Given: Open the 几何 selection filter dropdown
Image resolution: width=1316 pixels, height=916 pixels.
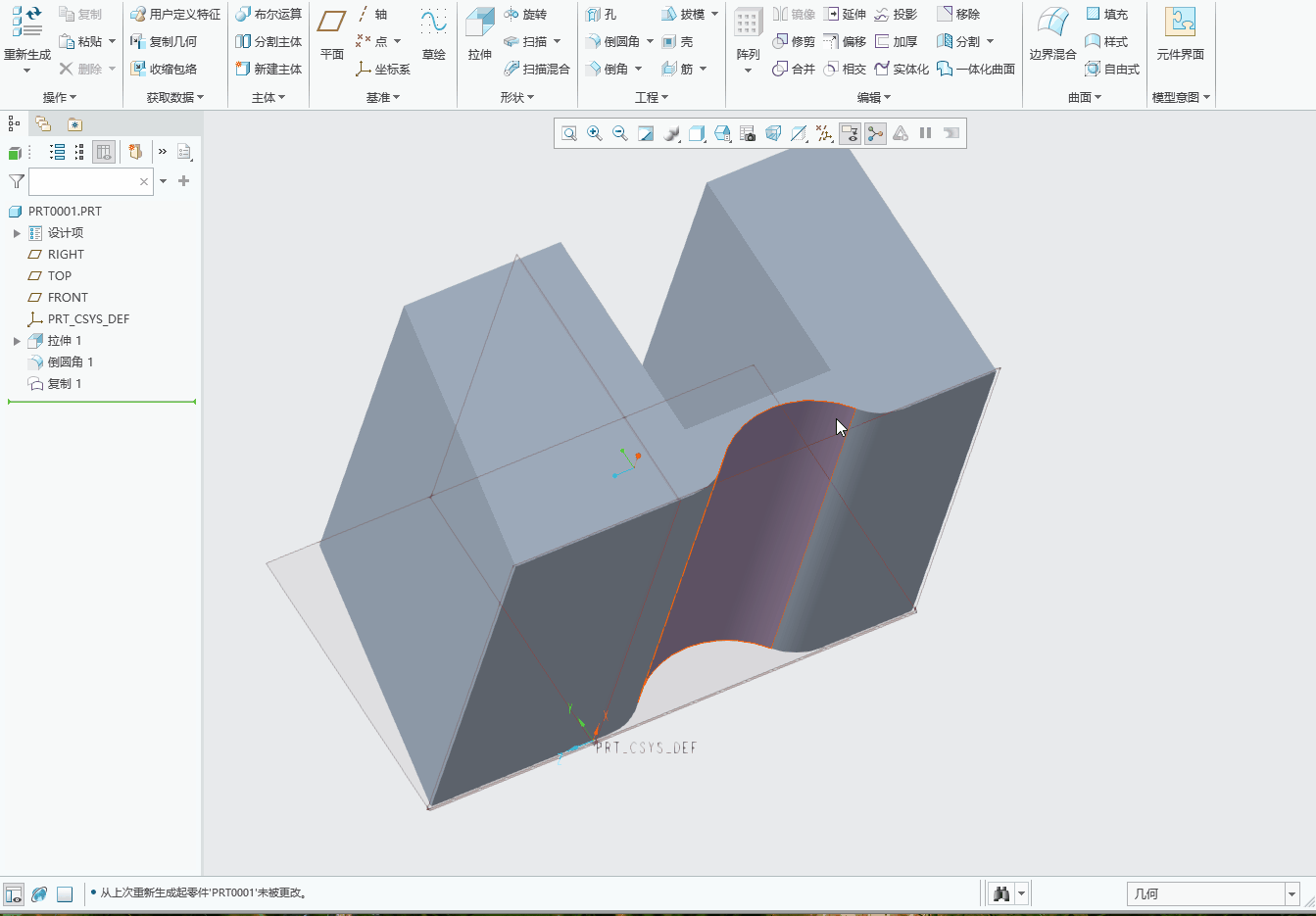Looking at the screenshot, I should pos(1293,892).
